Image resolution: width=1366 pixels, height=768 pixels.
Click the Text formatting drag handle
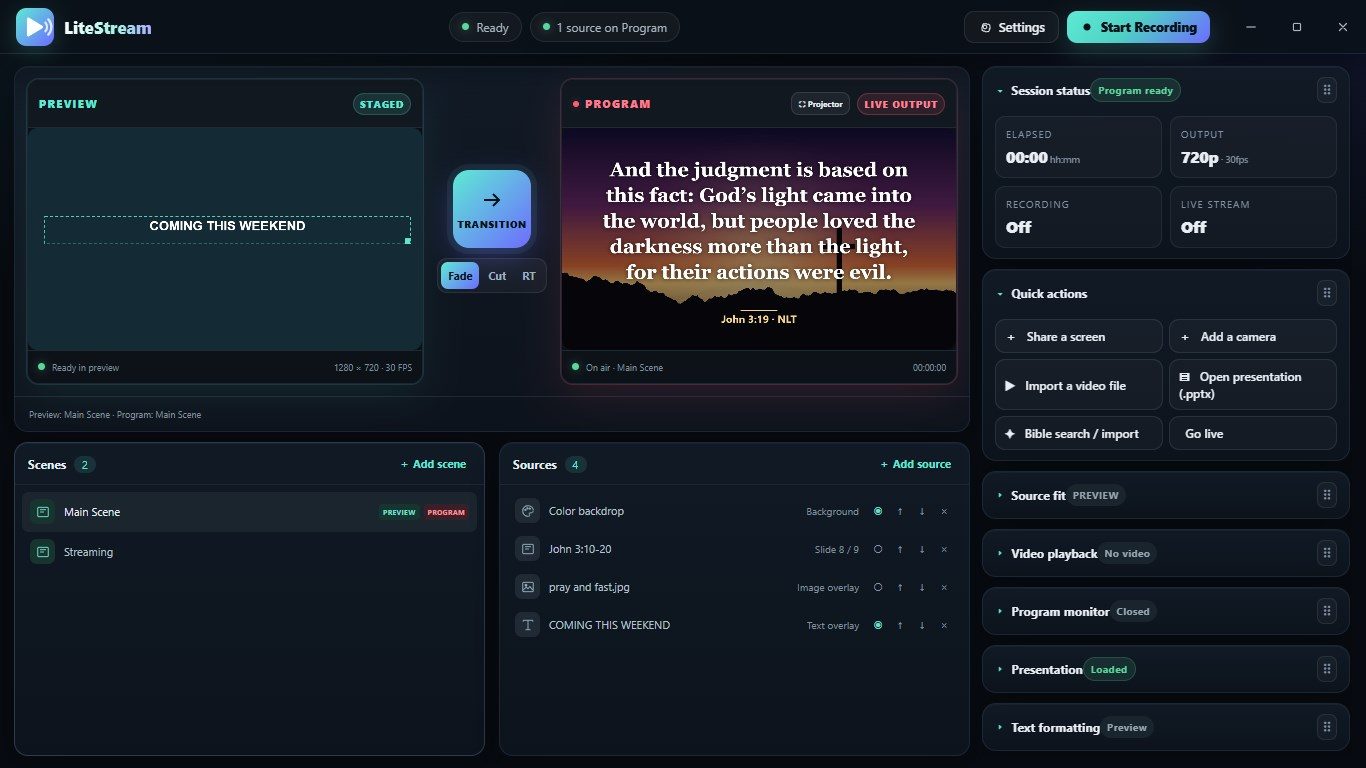click(x=1327, y=727)
